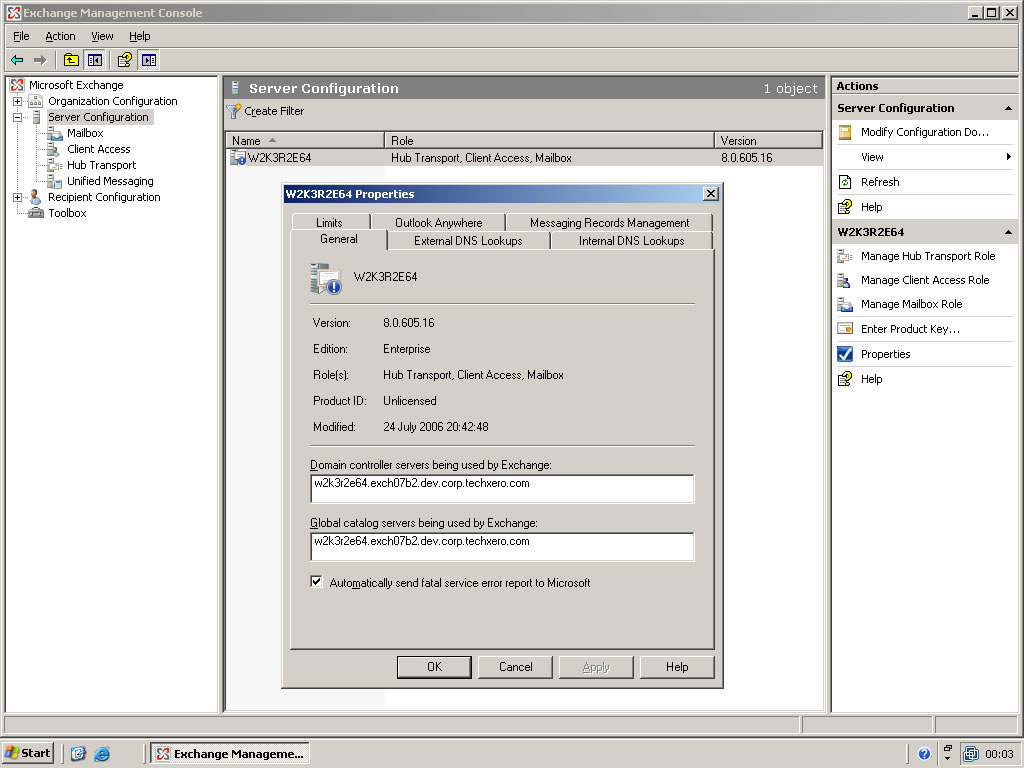1024x768 pixels.
Task: Expand the Recipient Configuration tree node
Action: [x=17, y=197]
